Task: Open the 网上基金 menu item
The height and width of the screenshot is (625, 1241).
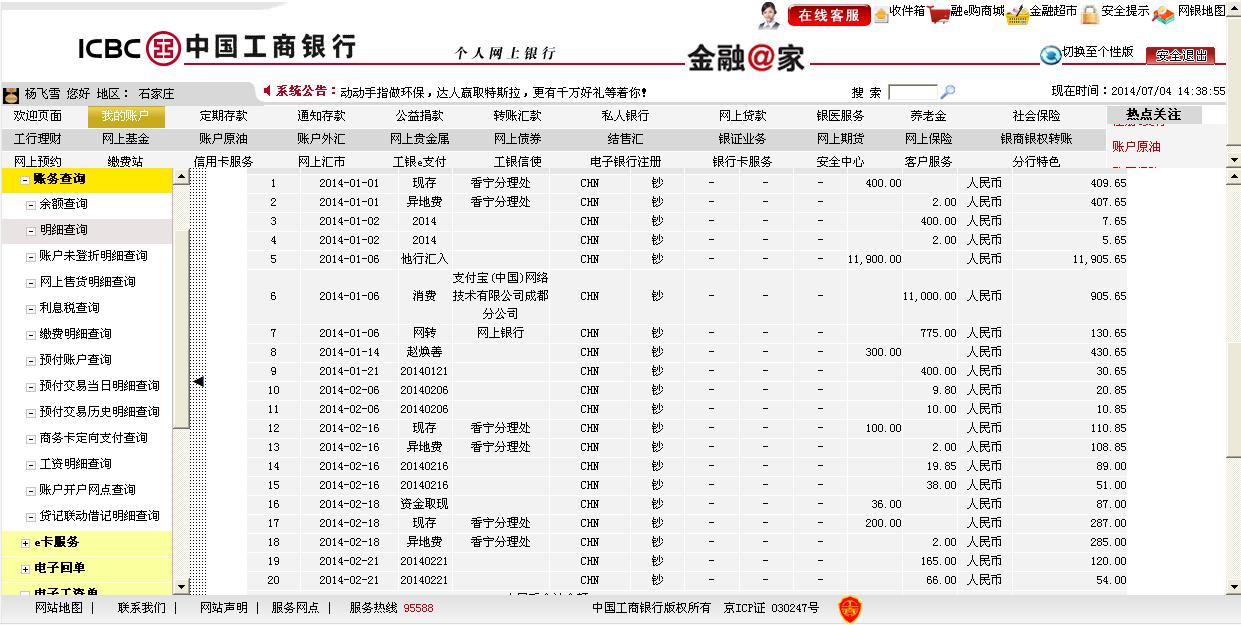Action: [x=125, y=139]
